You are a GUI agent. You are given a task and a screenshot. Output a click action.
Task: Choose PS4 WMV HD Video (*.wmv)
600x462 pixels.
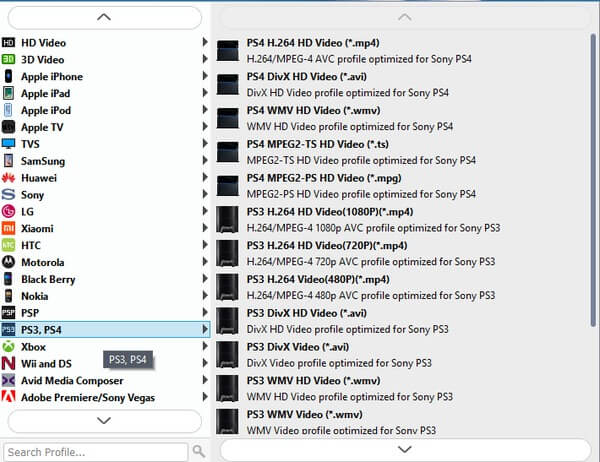(x=402, y=118)
